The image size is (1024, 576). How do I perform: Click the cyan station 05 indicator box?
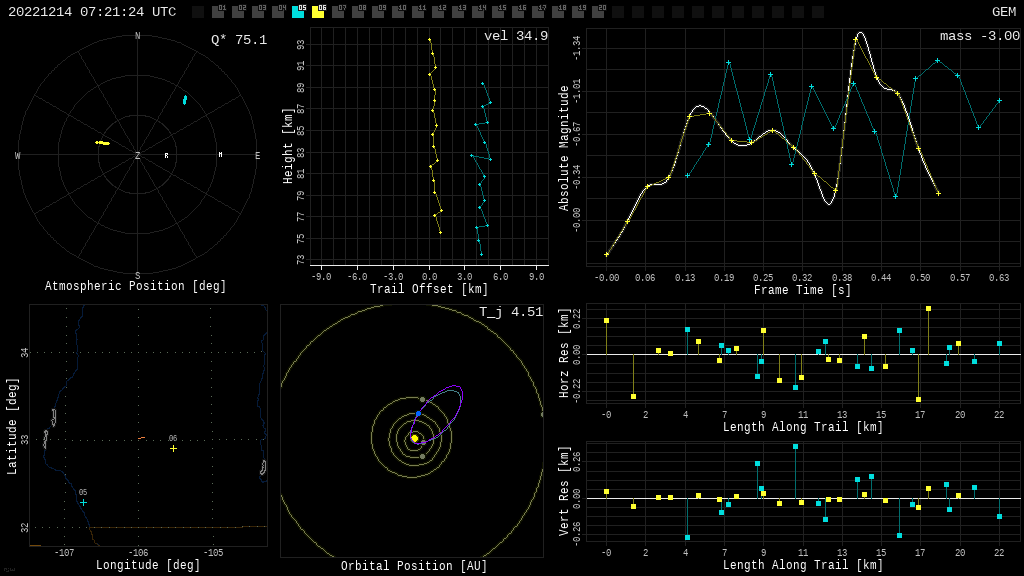[298, 13]
